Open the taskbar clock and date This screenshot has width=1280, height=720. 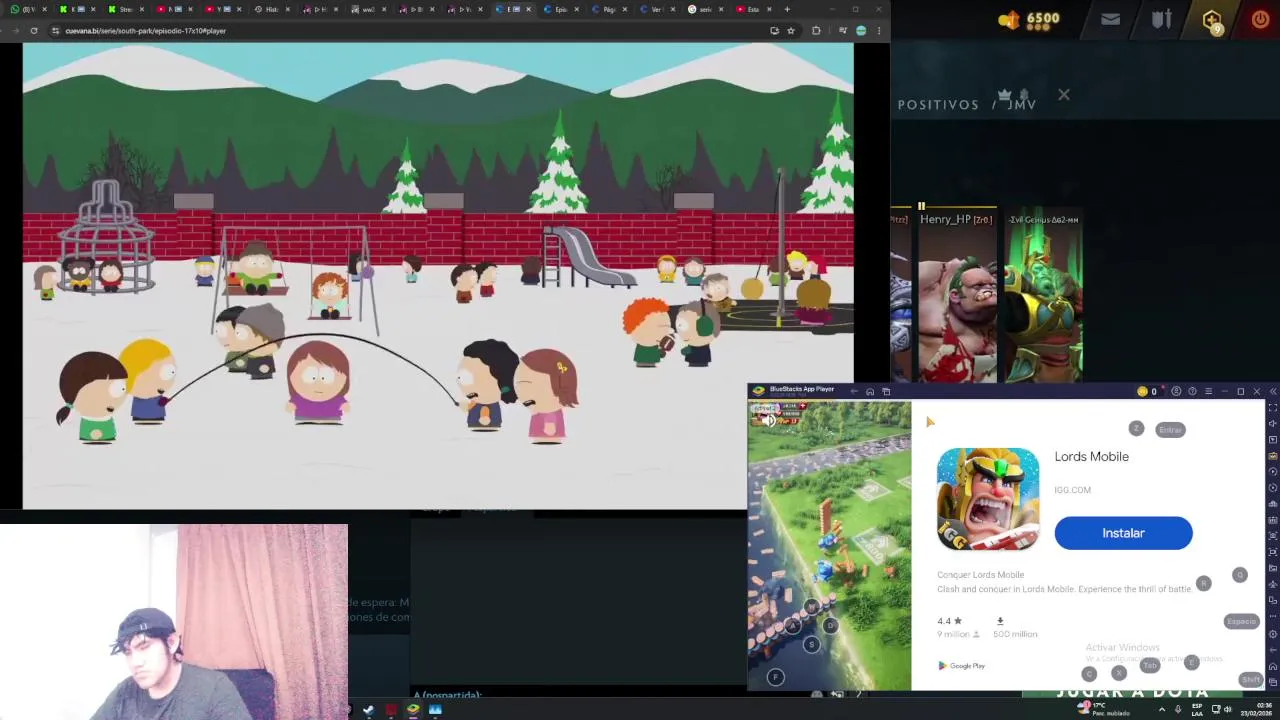point(1258,709)
